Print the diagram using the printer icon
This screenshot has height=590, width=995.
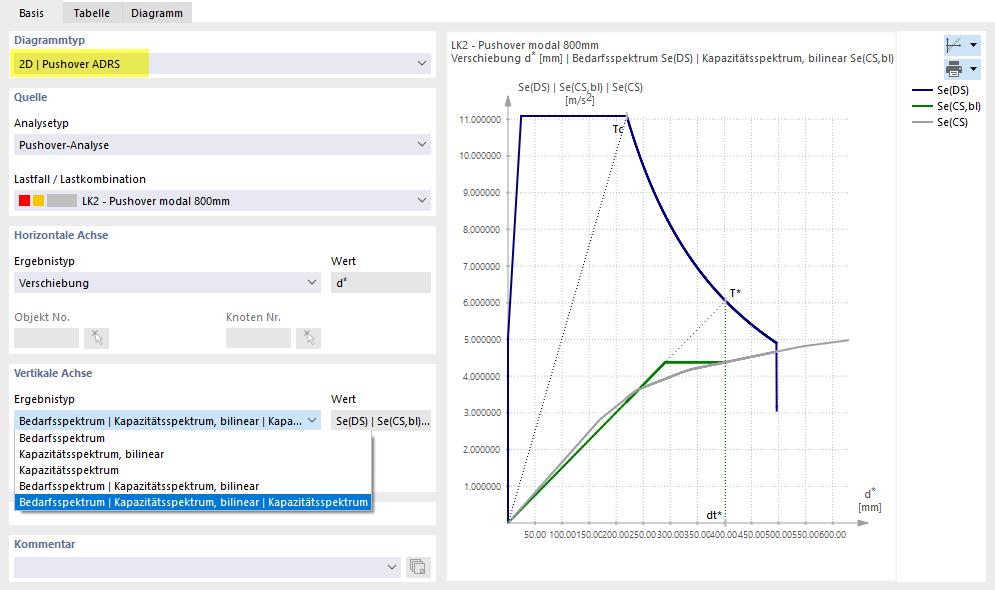955,69
